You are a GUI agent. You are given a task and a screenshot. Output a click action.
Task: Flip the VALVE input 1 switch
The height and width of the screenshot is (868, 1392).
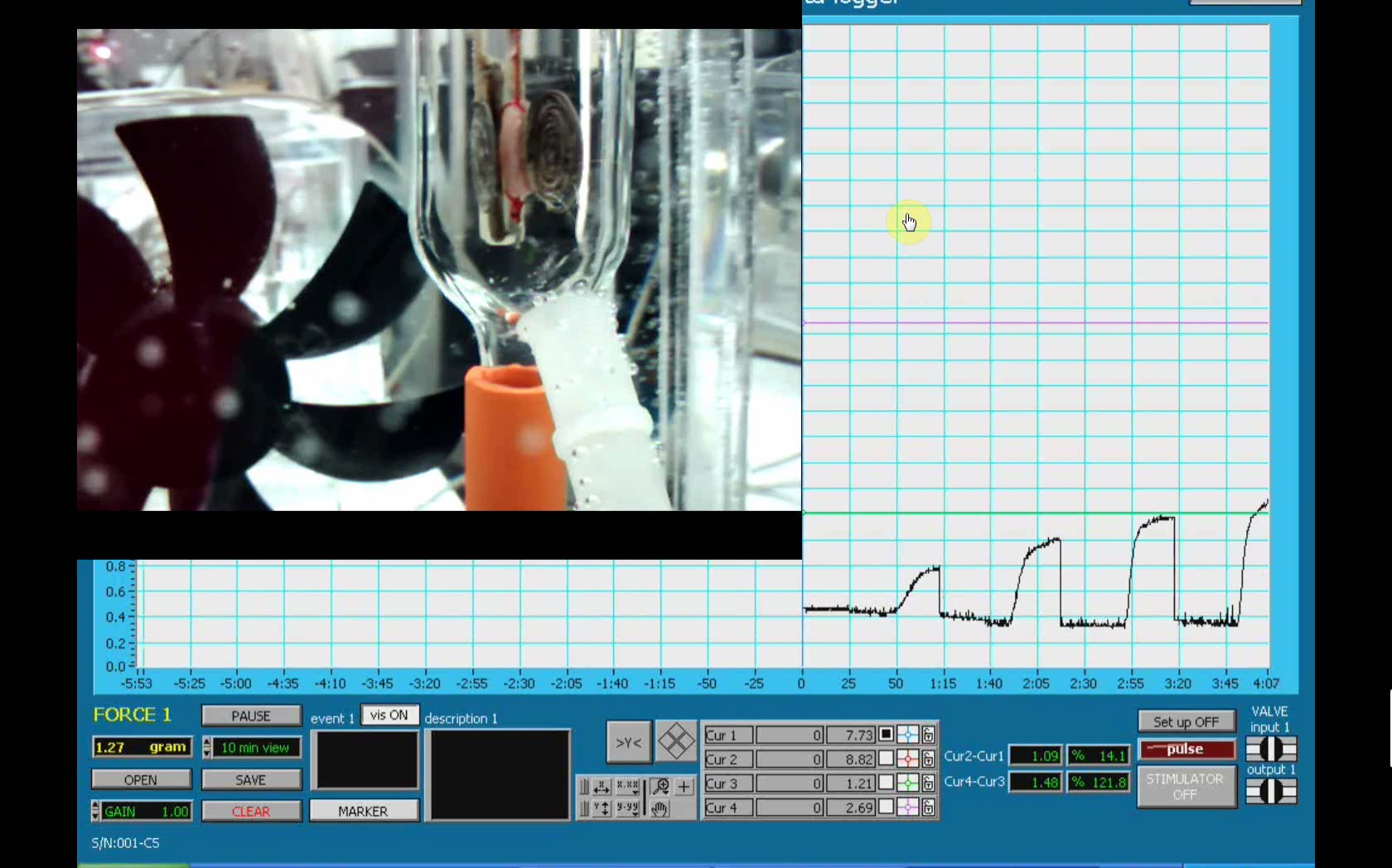pos(1271,750)
